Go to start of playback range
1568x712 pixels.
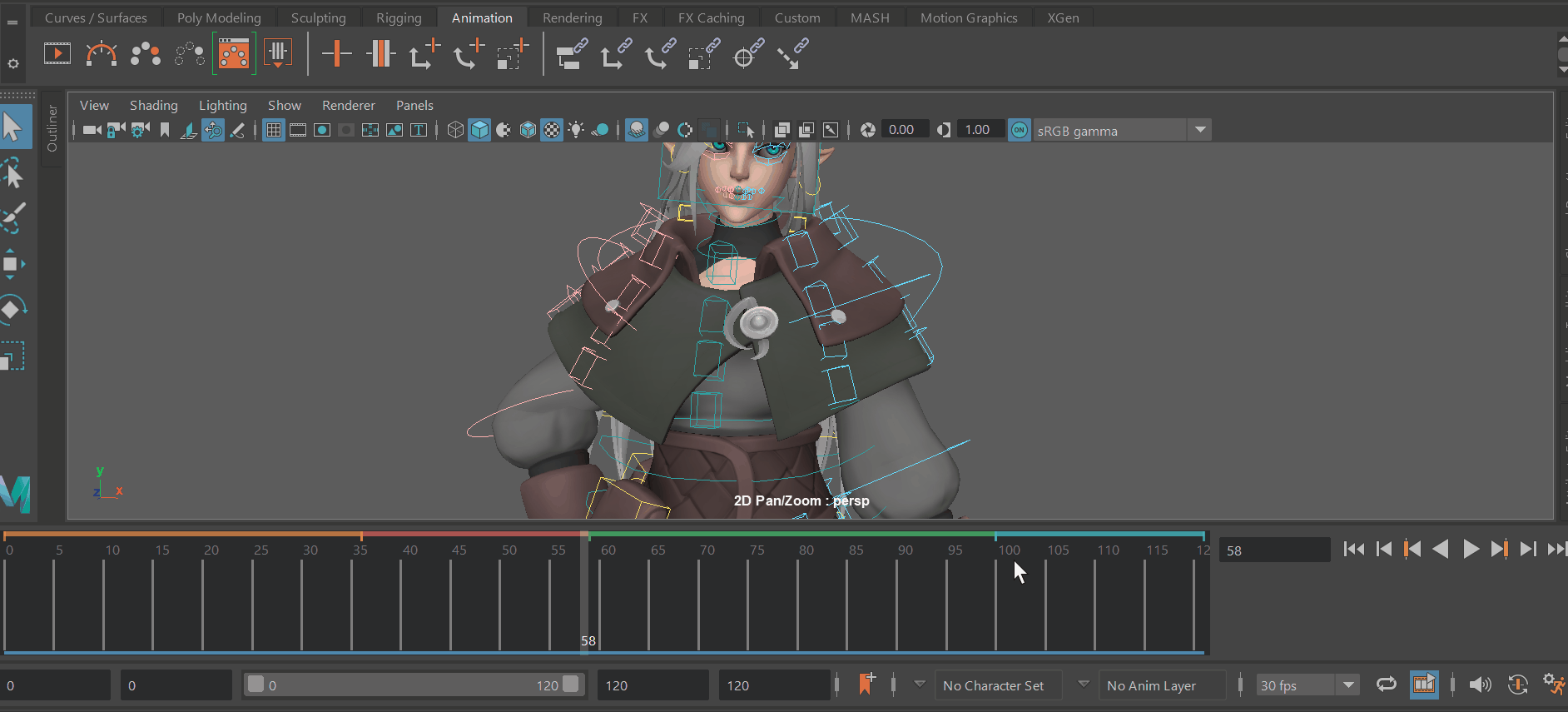(1354, 549)
